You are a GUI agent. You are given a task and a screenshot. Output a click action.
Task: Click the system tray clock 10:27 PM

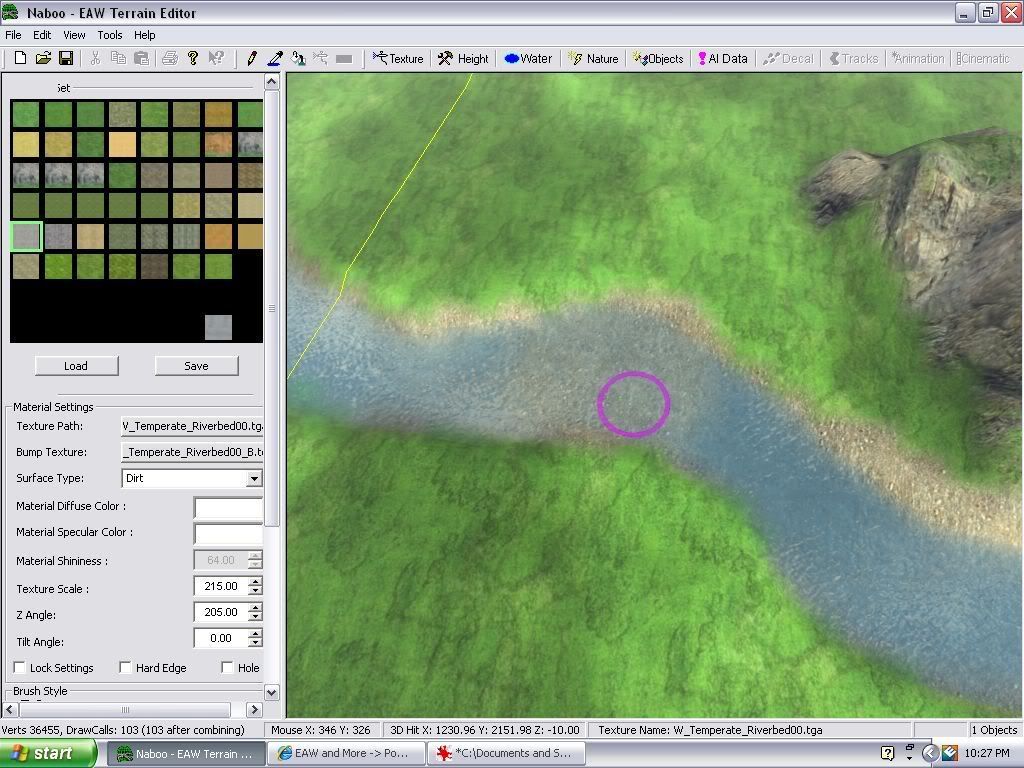tap(987, 754)
